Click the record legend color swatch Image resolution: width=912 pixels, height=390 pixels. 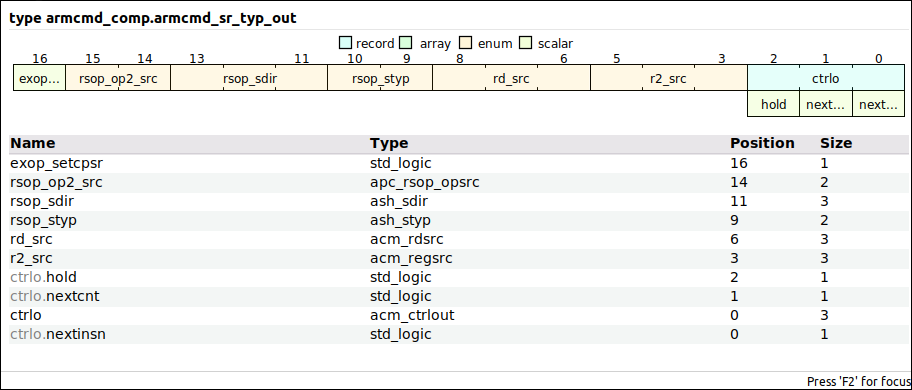345,43
